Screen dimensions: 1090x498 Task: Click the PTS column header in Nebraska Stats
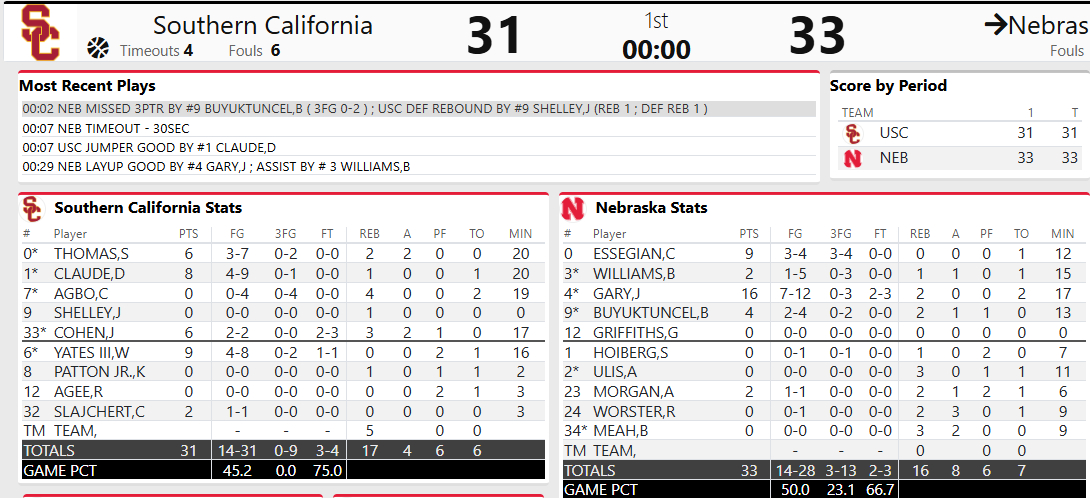749,234
